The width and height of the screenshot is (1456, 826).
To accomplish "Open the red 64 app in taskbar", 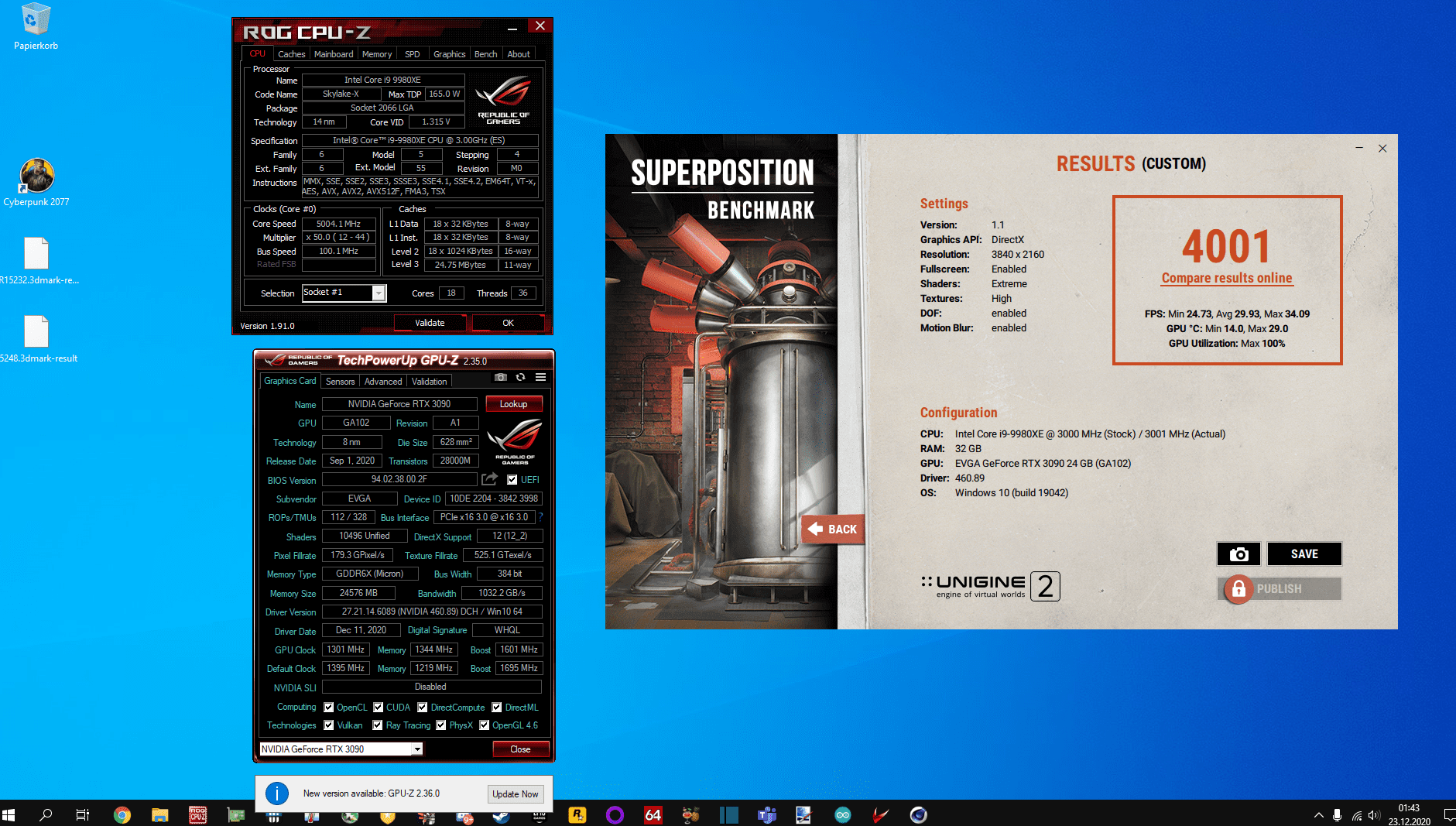I will 653,814.
